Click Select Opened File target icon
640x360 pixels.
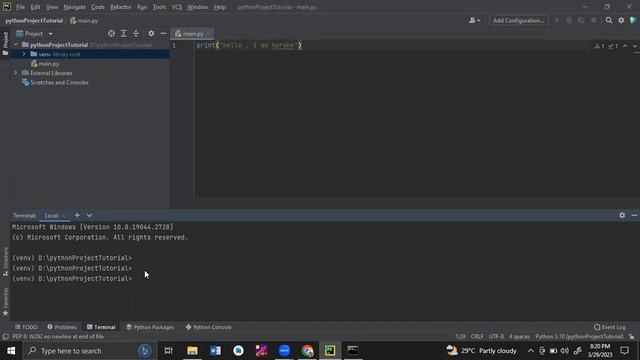(111, 33)
